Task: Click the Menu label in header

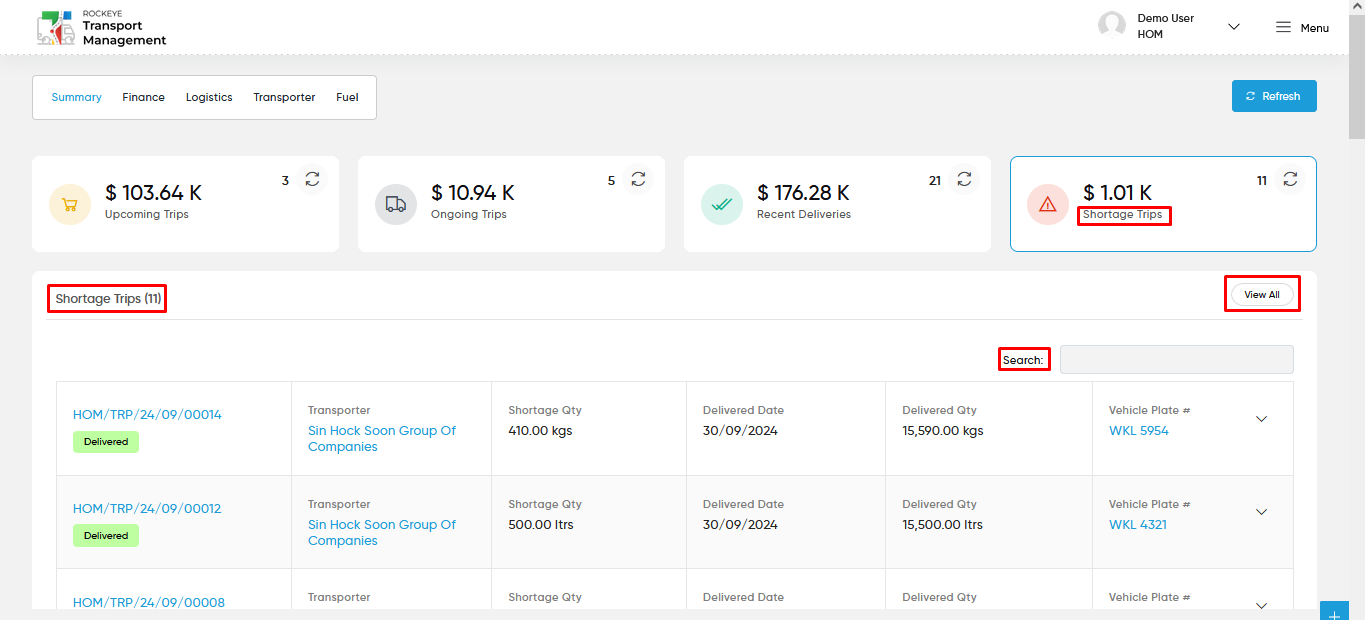Action: coord(1314,28)
